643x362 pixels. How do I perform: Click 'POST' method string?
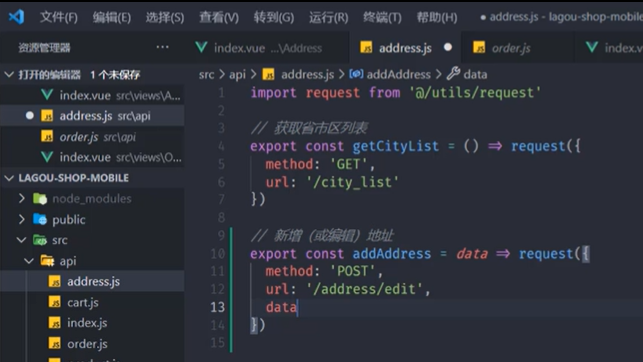[x=352, y=271]
